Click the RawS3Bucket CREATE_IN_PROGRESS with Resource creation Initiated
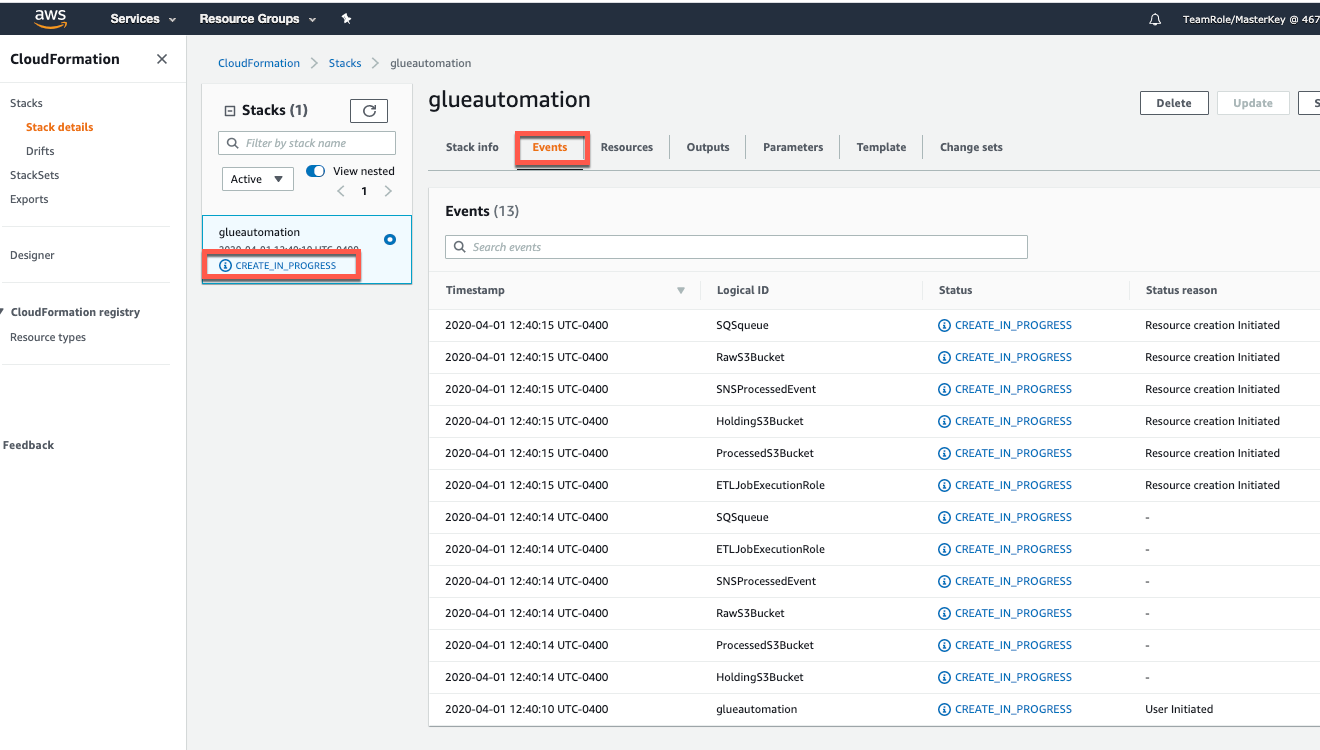 pyautogui.click(x=1013, y=357)
